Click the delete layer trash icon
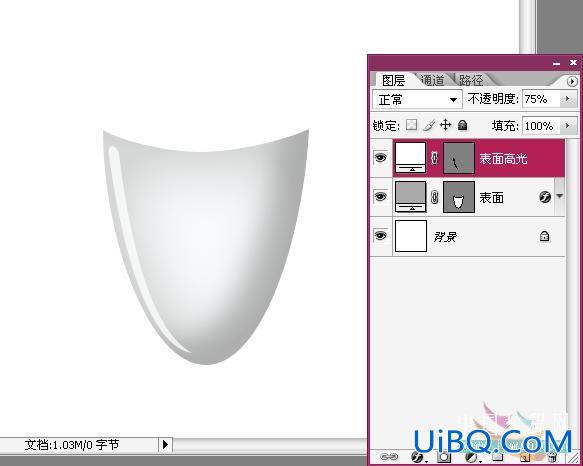The height and width of the screenshot is (466, 583). (x=552, y=457)
